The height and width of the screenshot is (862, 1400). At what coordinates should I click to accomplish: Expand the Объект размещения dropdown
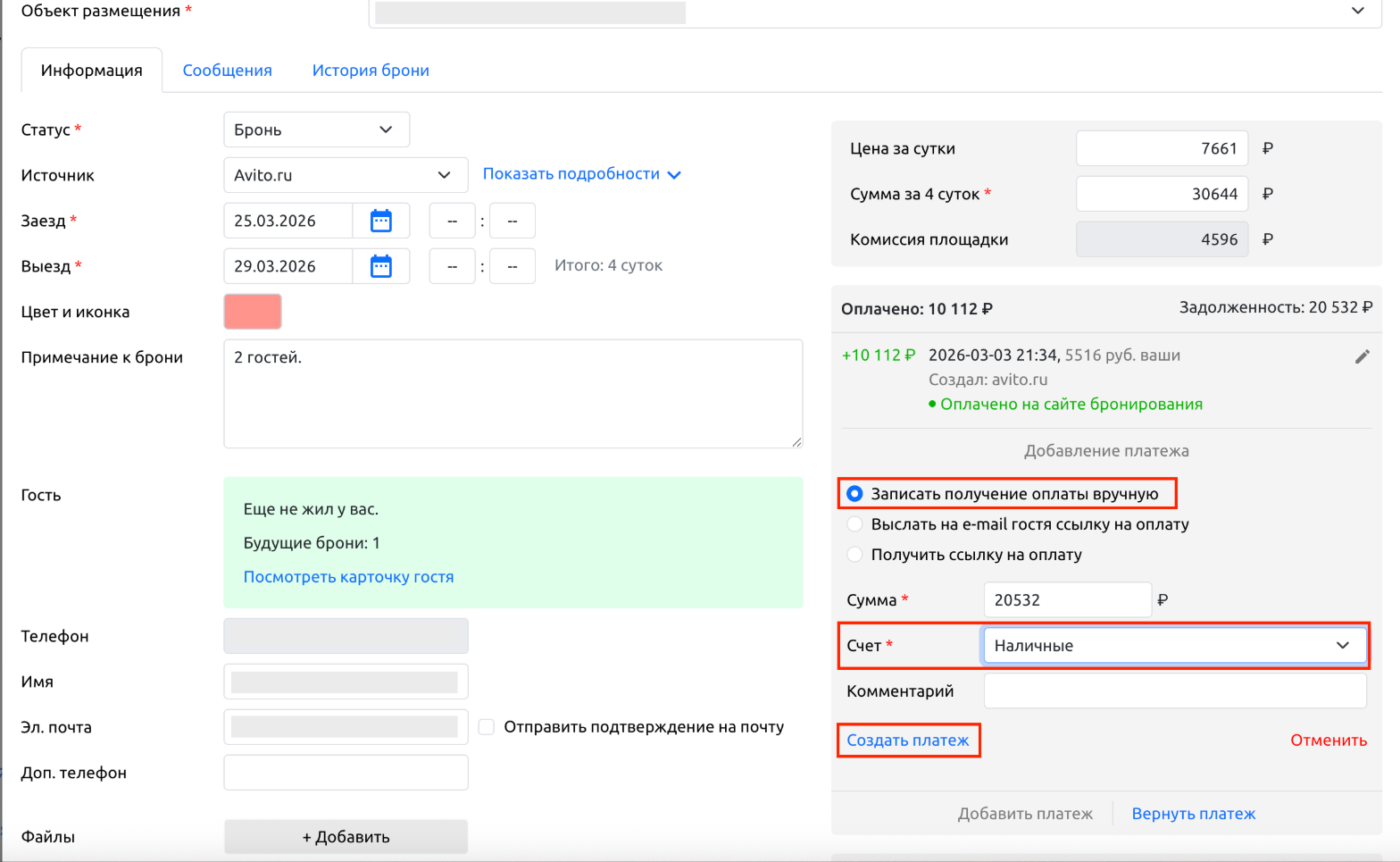875,12
